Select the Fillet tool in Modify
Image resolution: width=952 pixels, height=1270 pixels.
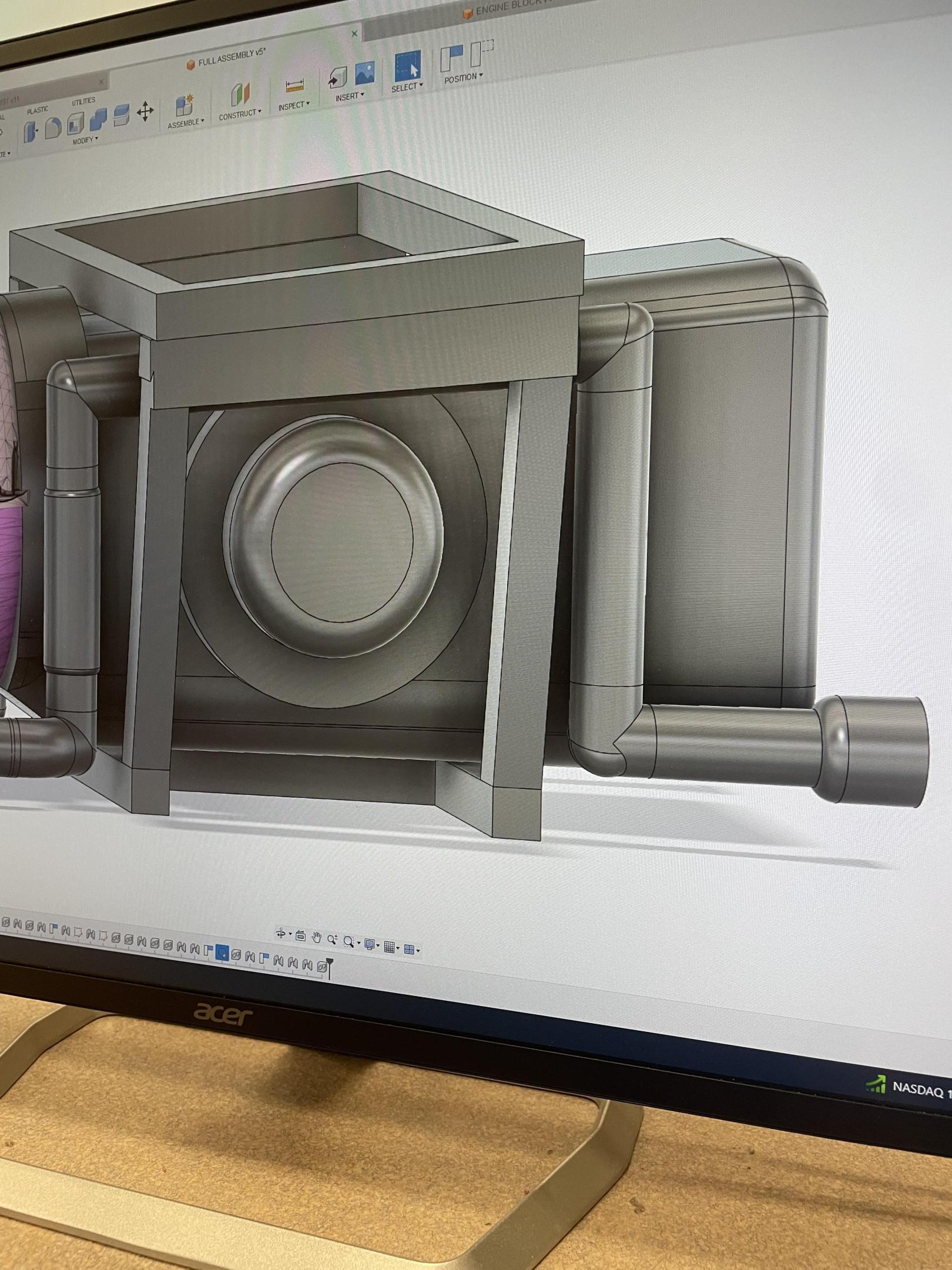[x=54, y=127]
